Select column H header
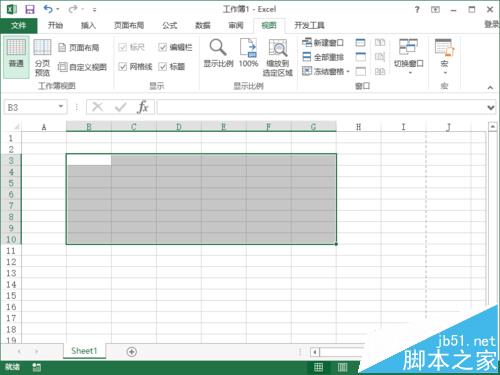 click(358, 127)
